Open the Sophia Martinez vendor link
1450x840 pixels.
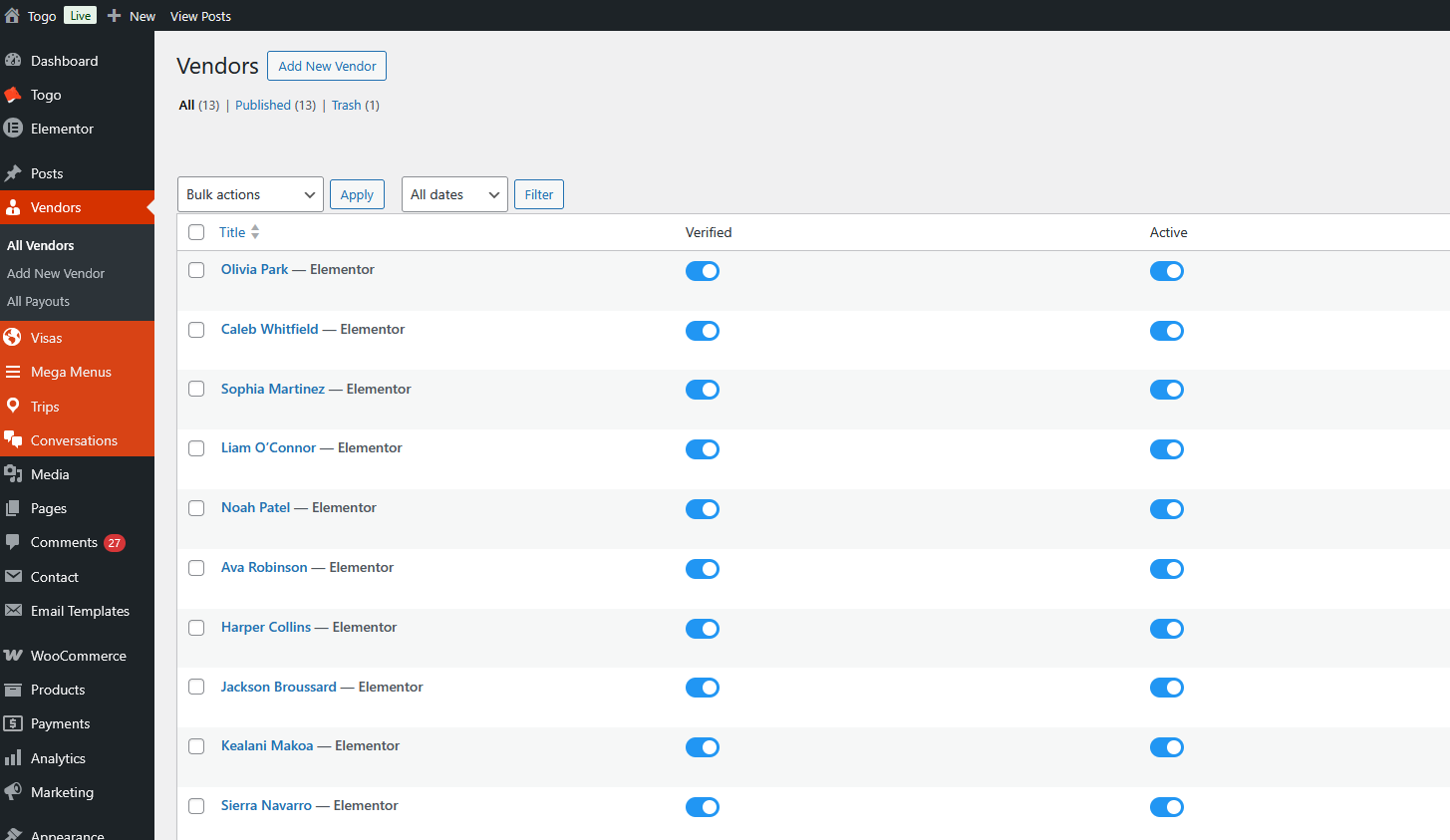[273, 389]
